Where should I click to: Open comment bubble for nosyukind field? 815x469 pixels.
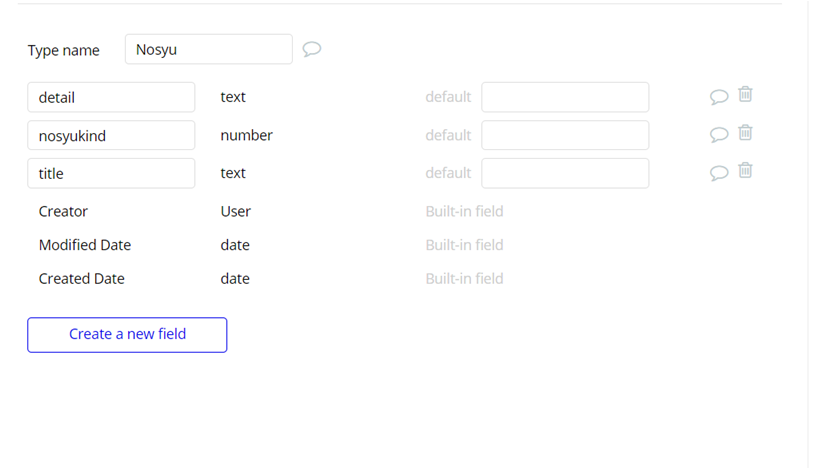coord(718,135)
